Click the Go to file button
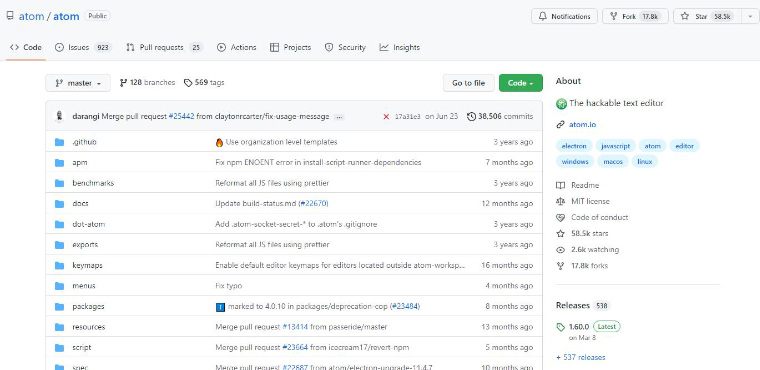 pos(468,83)
